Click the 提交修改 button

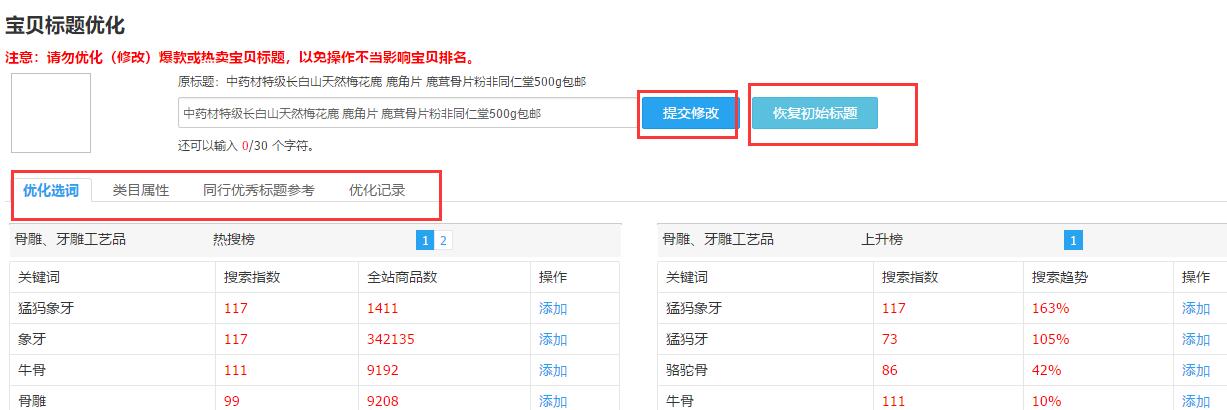tap(690, 113)
